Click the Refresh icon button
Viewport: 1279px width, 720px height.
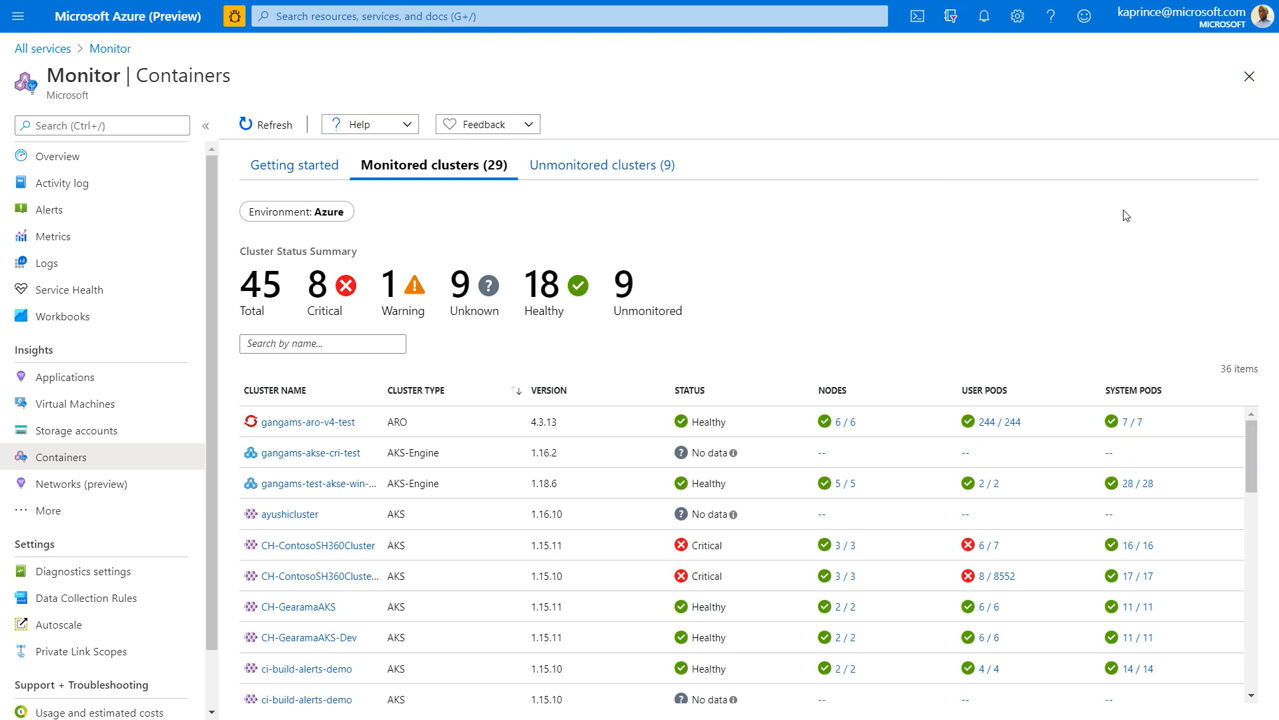click(246, 124)
